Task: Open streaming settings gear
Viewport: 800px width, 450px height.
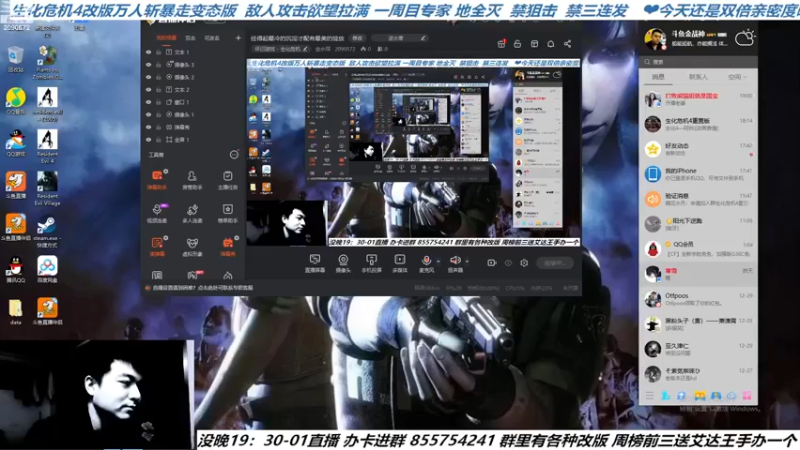Action: pos(524,263)
